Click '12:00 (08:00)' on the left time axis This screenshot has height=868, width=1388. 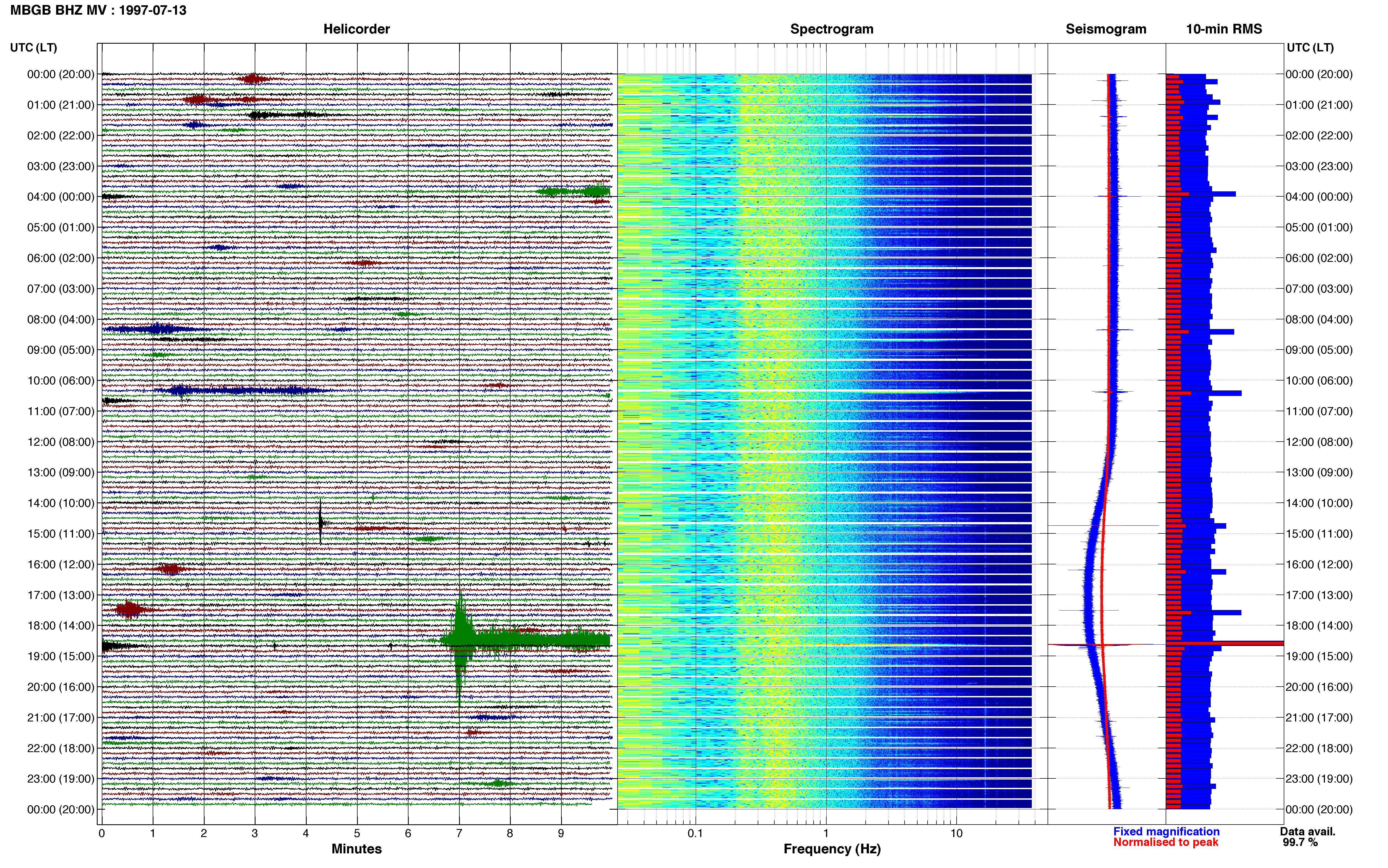(x=61, y=442)
